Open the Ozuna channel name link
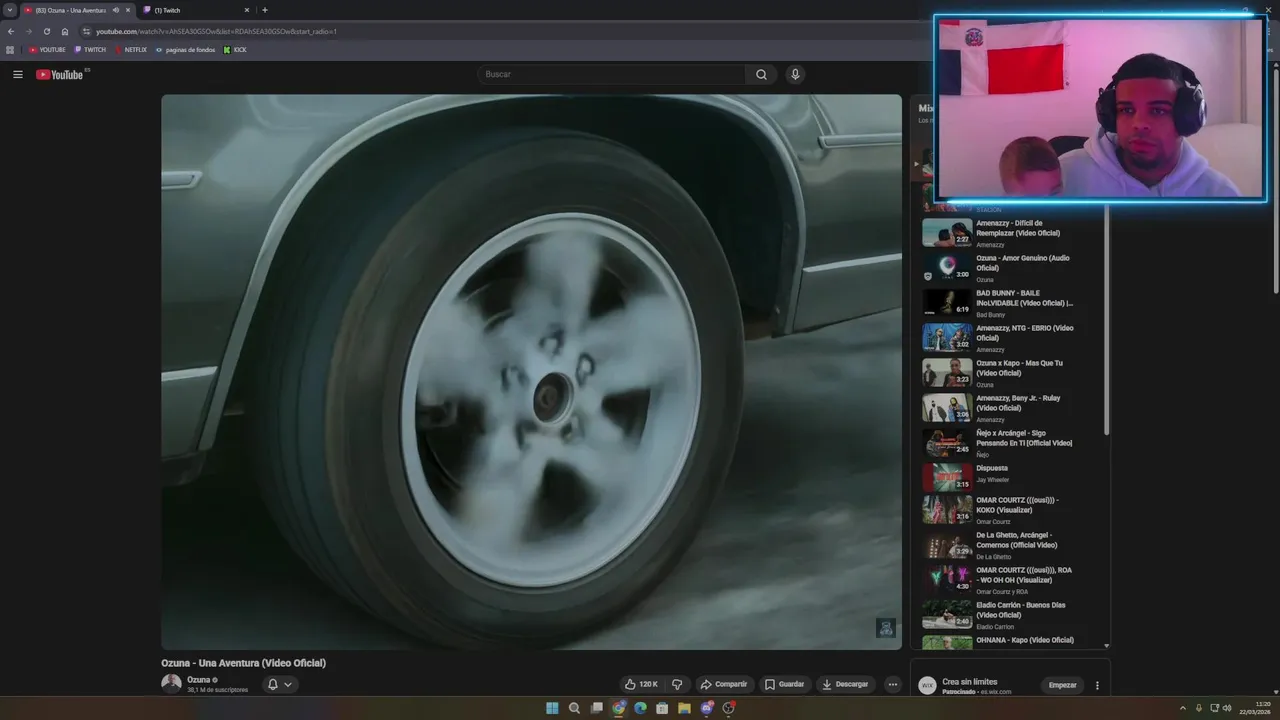This screenshot has height=720, width=1280. pos(198,680)
